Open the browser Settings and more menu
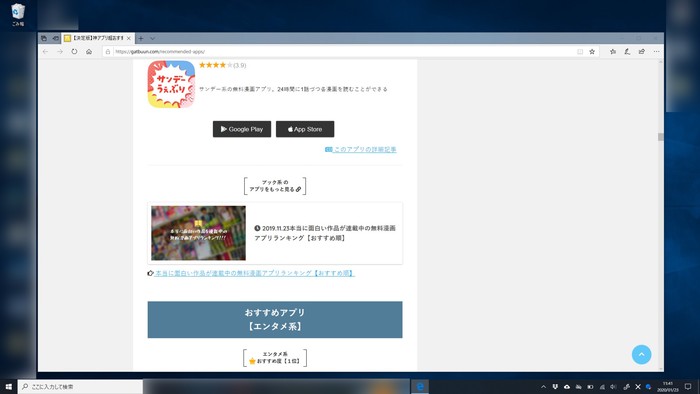The image size is (700, 394). 656,52
